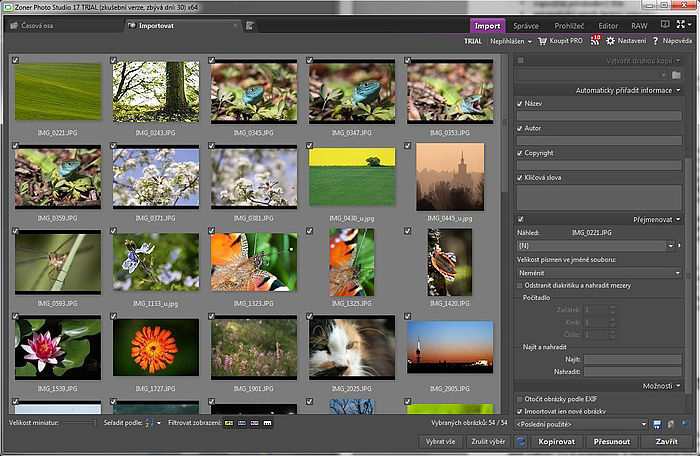
Task: Uncheck the Název checkbox
Action: [x=520, y=103]
